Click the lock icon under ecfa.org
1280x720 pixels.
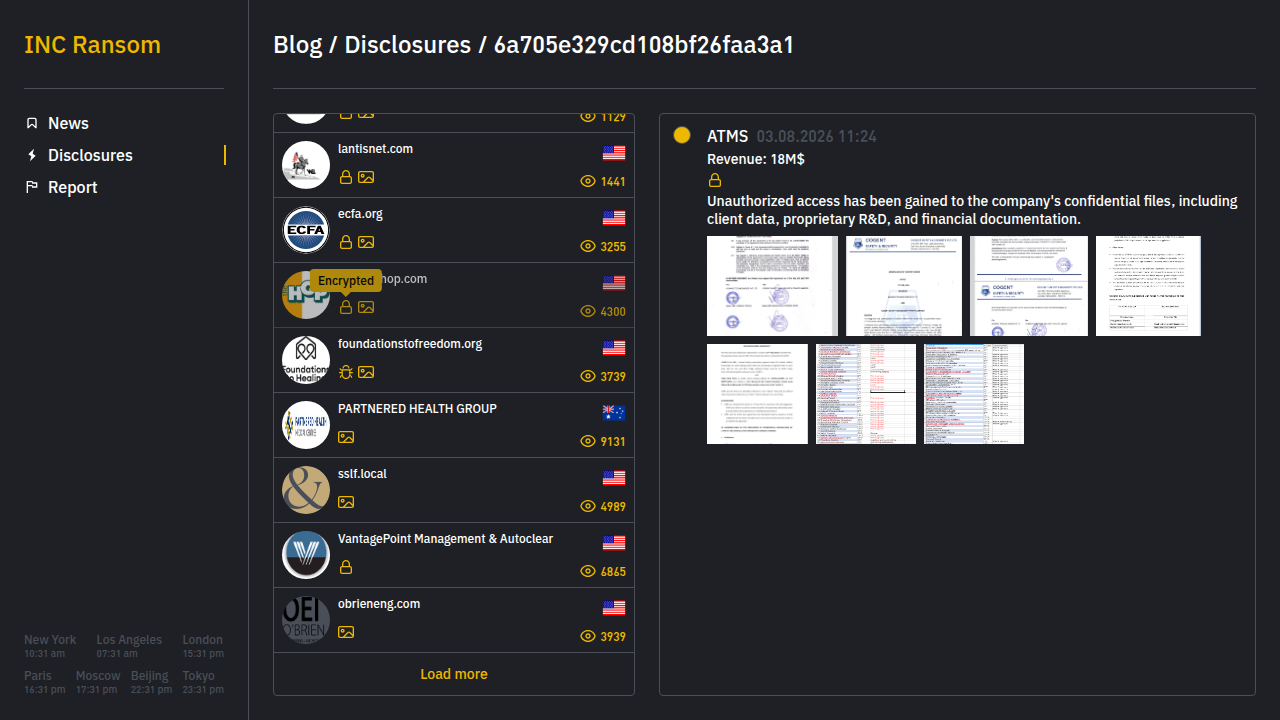[x=346, y=242]
